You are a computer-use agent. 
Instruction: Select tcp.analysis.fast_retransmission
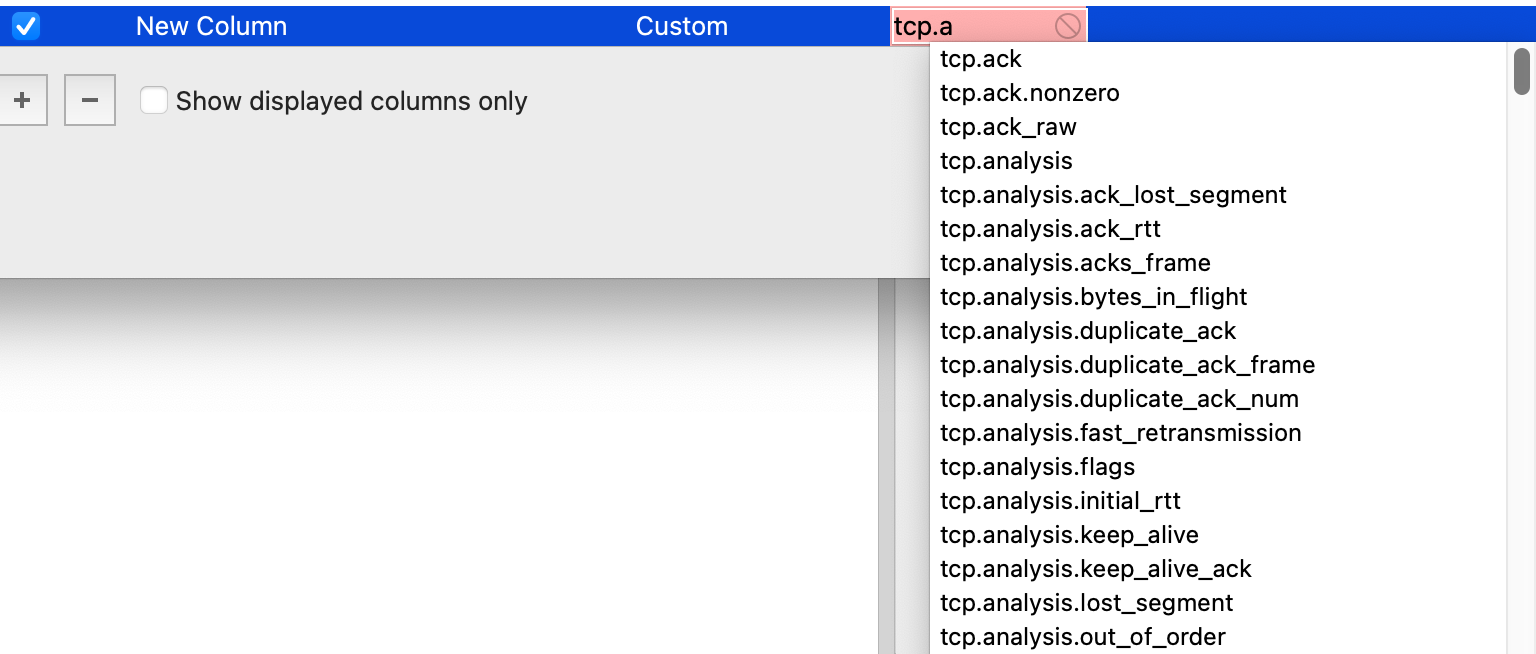coord(1120,433)
